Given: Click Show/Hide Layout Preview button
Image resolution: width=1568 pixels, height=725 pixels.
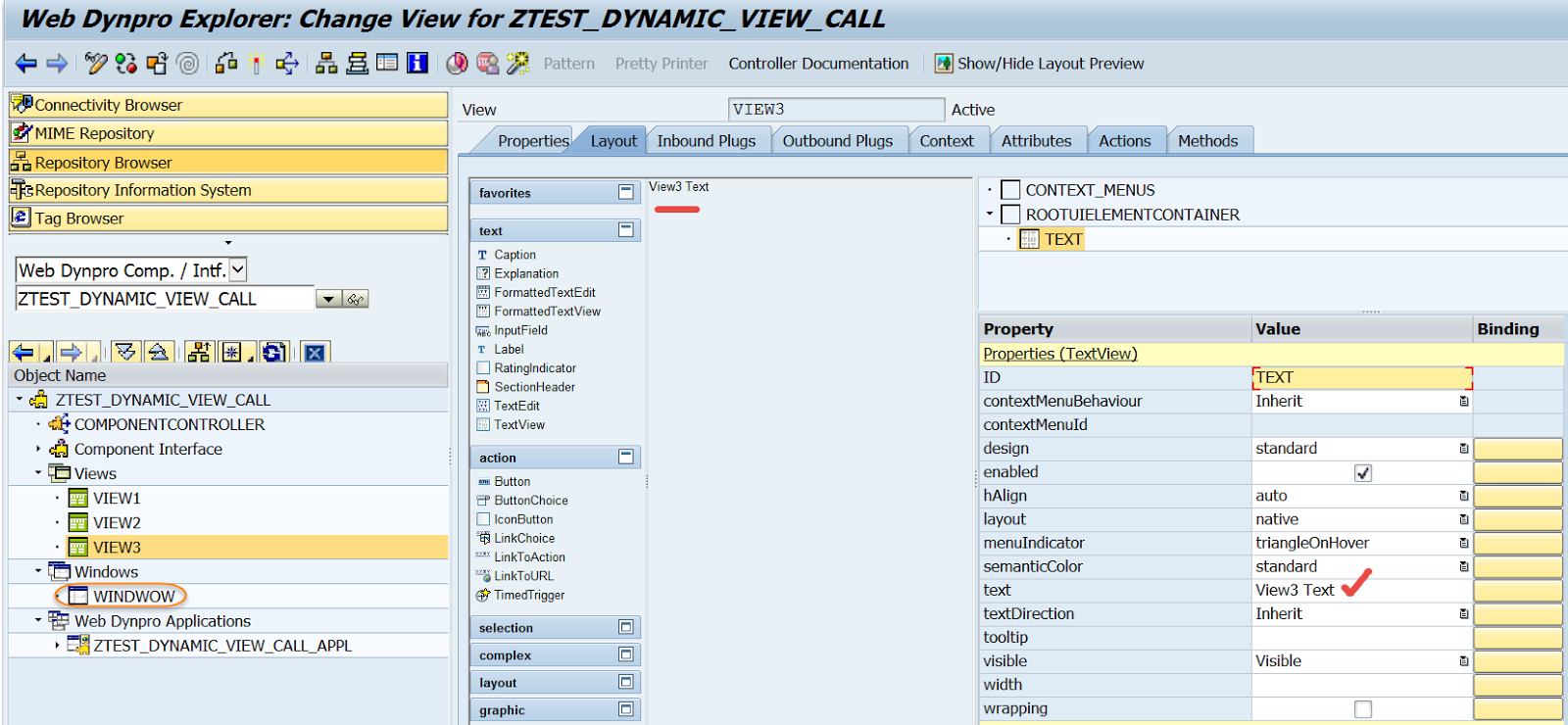Looking at the screenshot, I should pyautogui.click(x=1039, y=64).
